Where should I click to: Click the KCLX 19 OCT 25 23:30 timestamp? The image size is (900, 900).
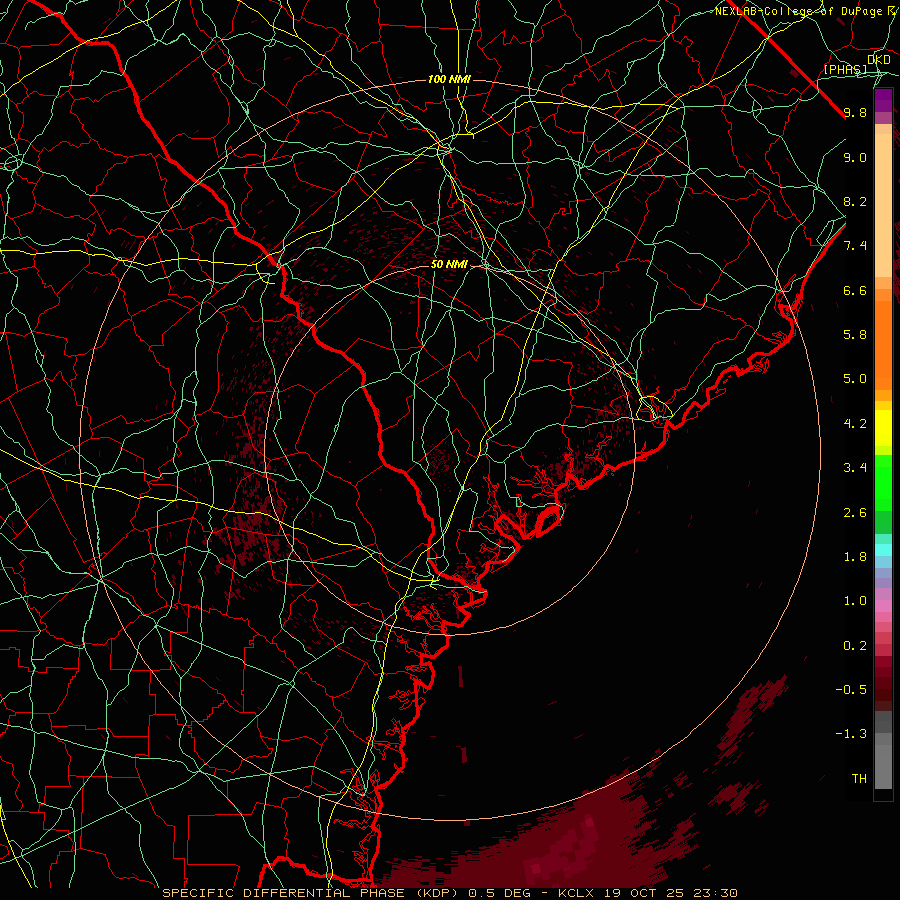tap(648, 893)
